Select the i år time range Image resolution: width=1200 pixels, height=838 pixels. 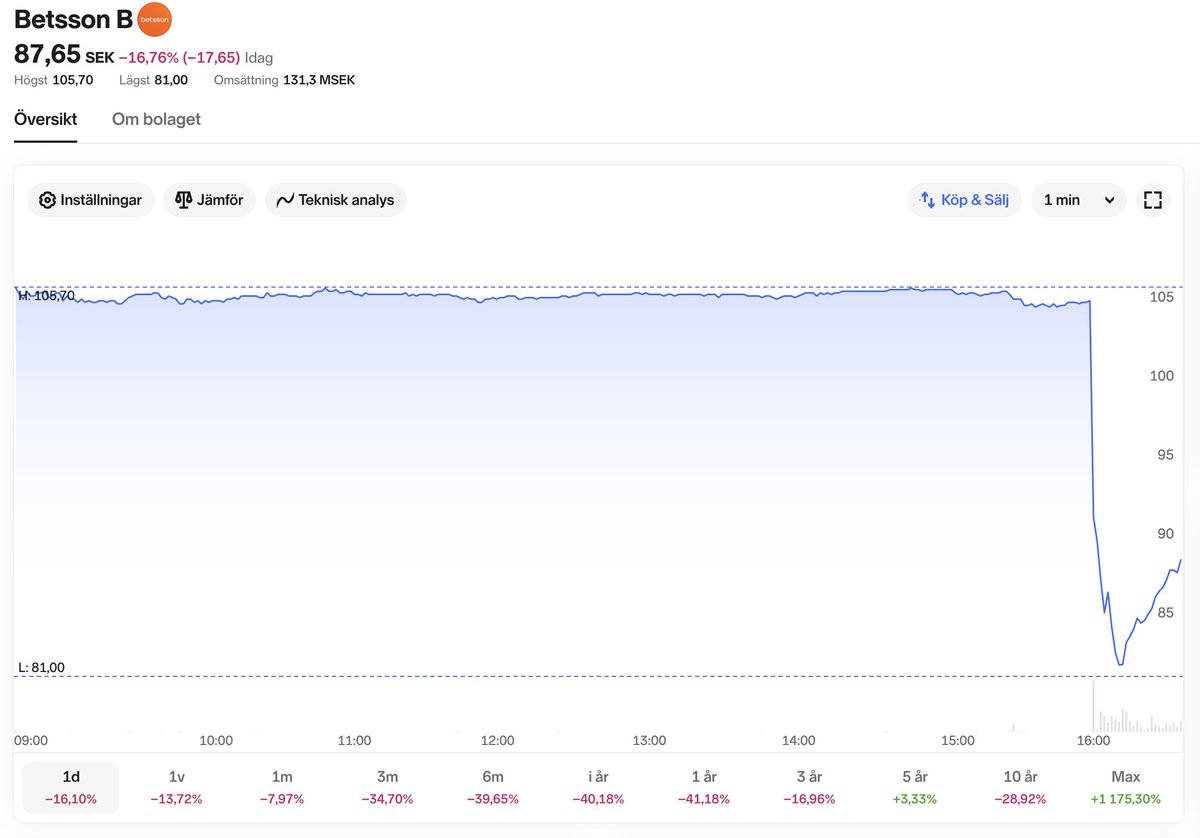598,787
